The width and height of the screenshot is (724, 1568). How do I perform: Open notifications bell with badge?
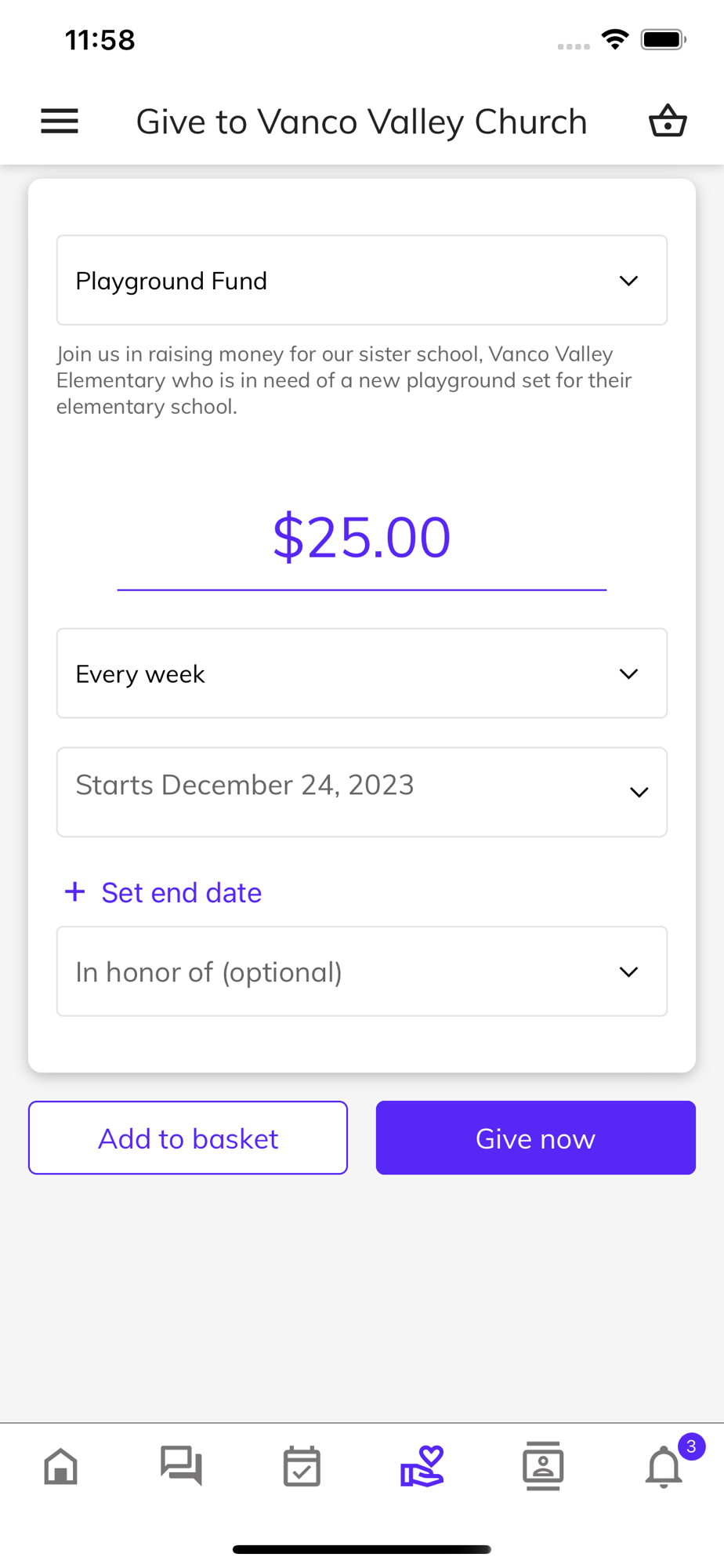click(x=664, y=1466)
